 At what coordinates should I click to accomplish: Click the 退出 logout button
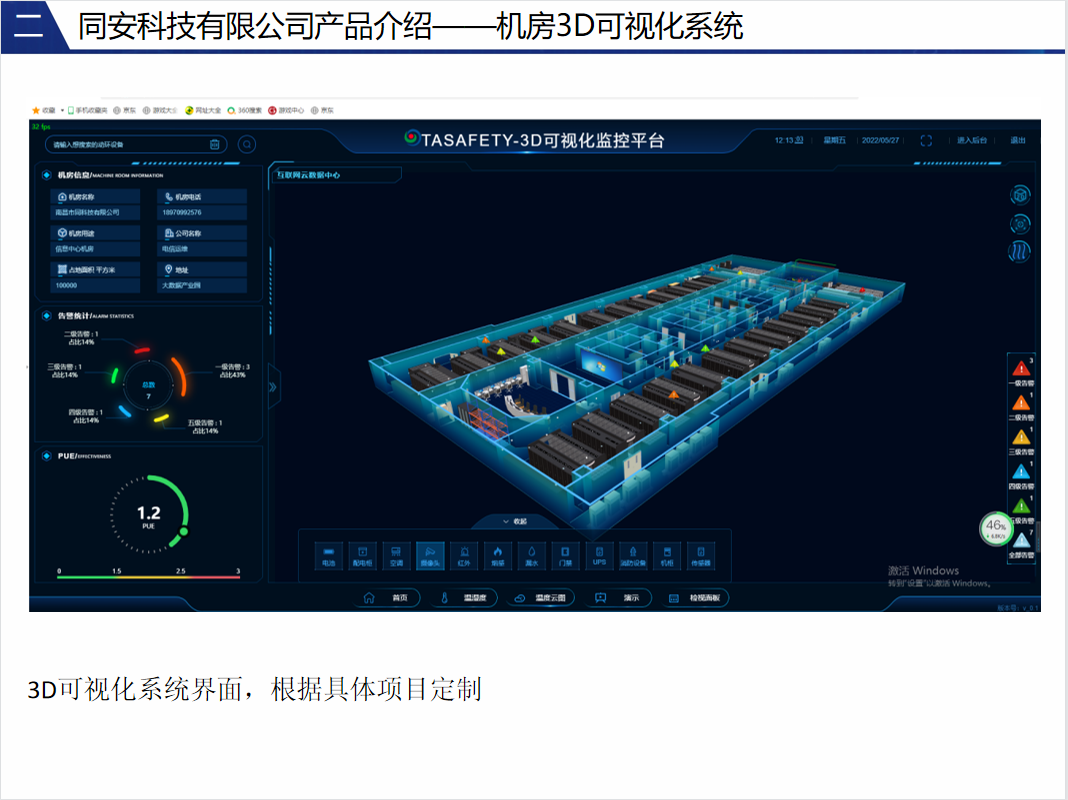click(x=1017, y=141)
